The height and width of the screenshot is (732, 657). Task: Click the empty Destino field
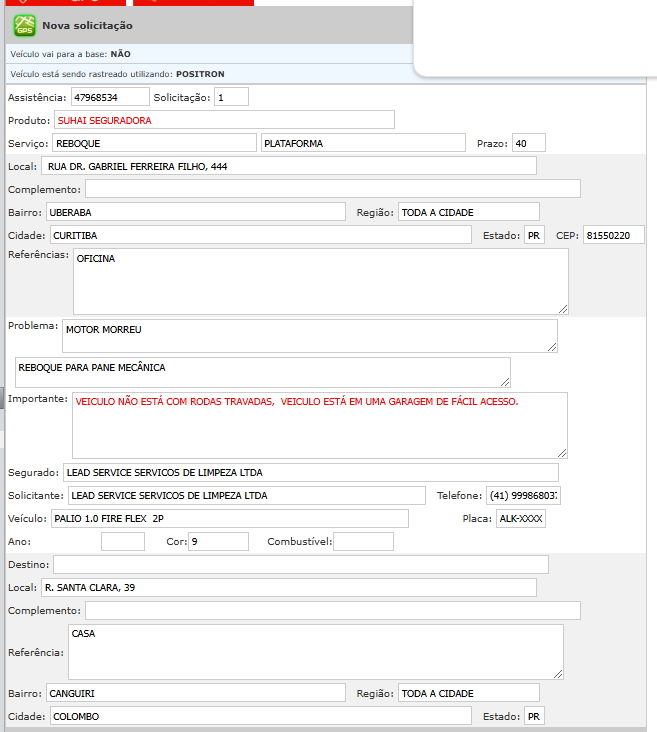pos(300,564)
